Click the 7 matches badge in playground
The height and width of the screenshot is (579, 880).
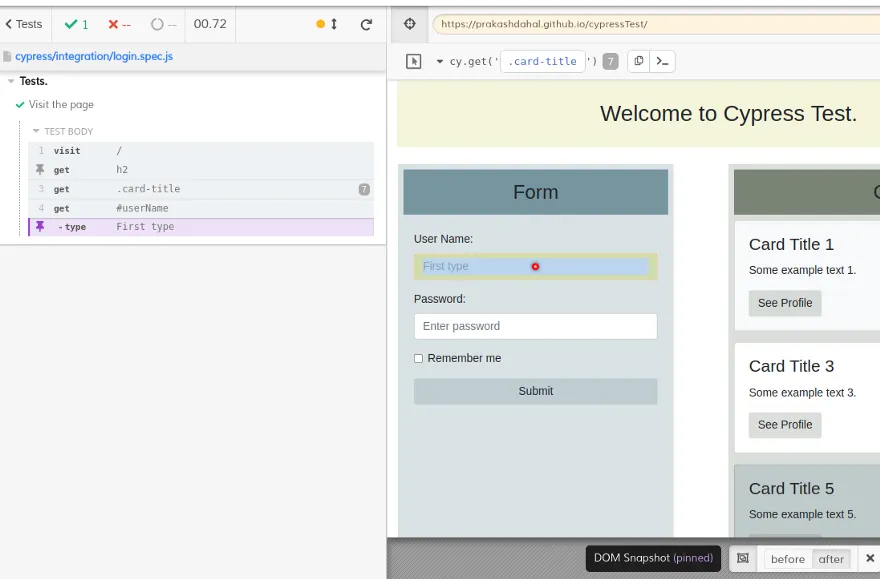tap(611, 61)
